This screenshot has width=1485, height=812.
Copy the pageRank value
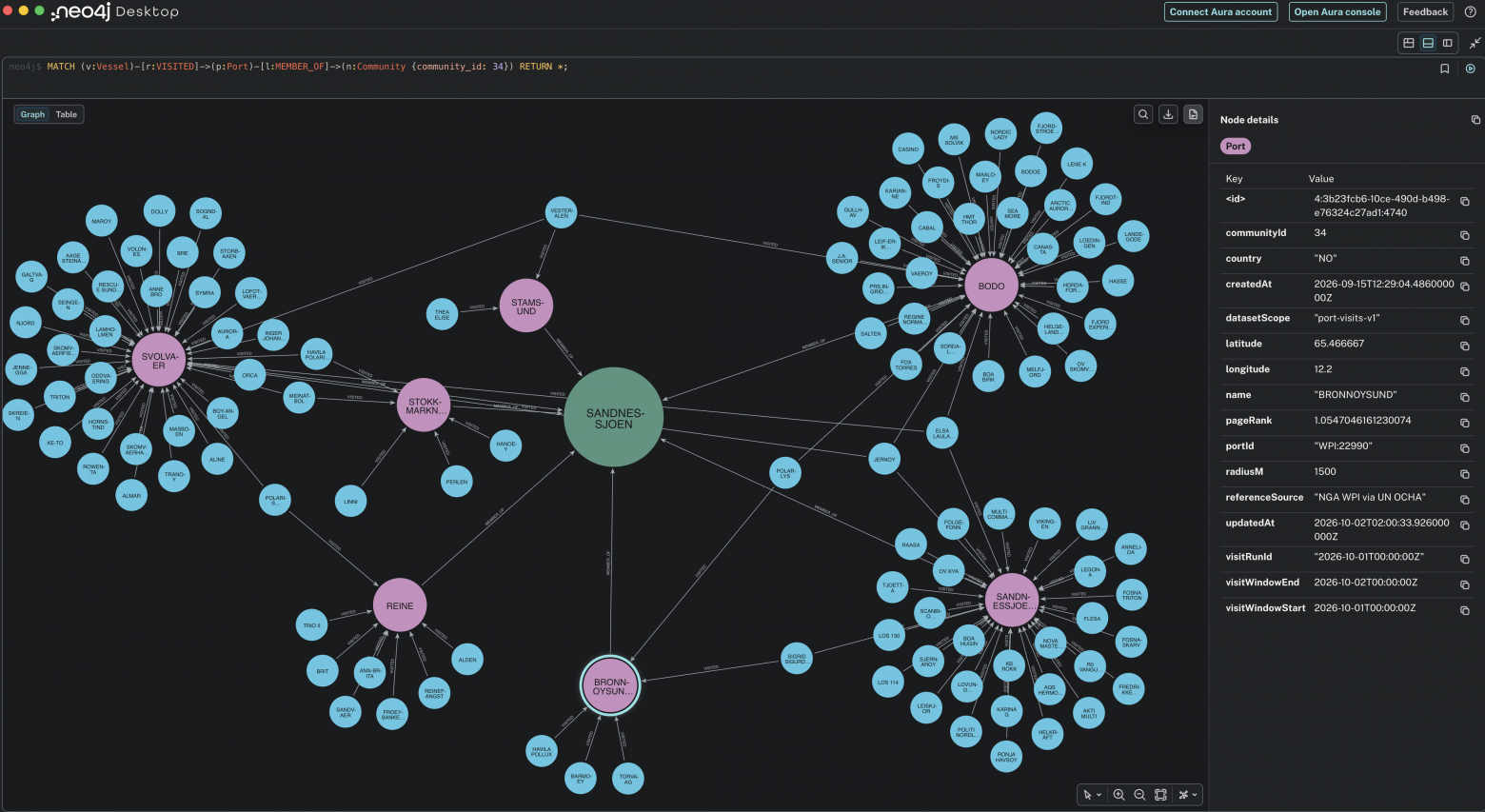tap(1465, 424)
